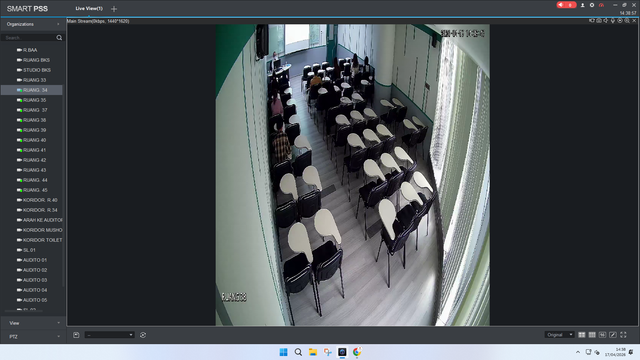Show hidden system tray icons
Viewport: 640px width, 360px height.
[578, 352]
